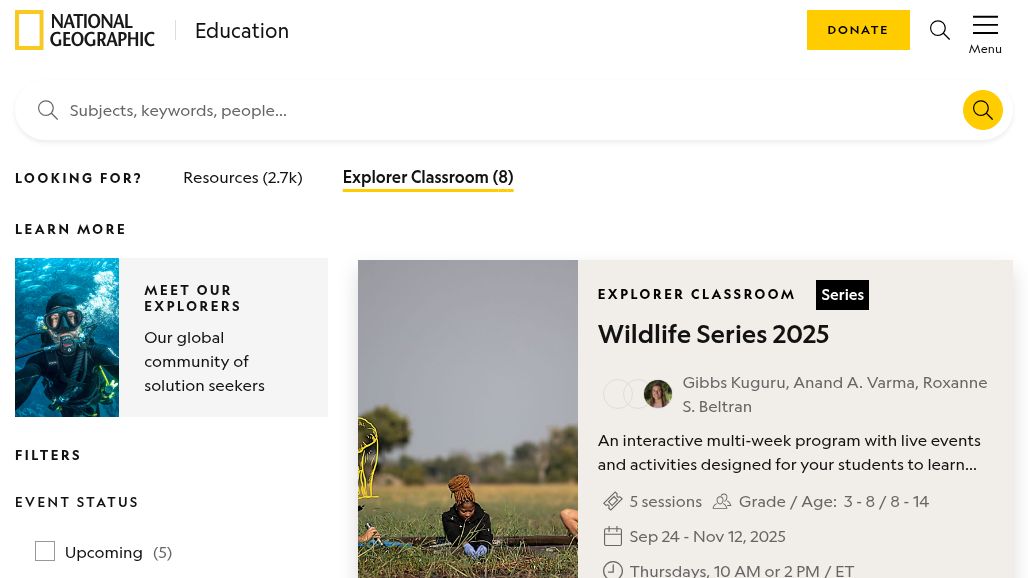
Task: Click inside the subjects and keywords search field
Action: (400, 110)
